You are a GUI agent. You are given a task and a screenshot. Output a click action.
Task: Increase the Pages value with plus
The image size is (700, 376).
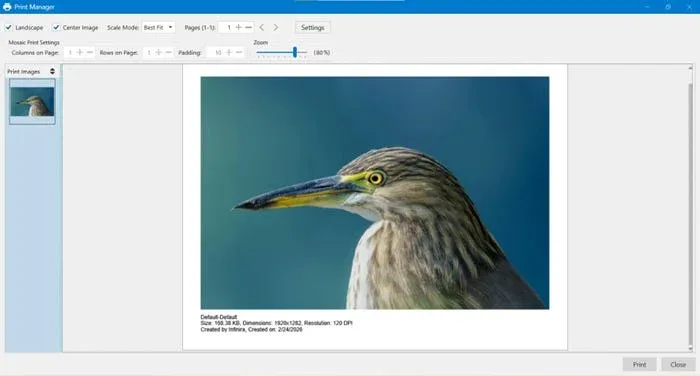click(239, 28)
